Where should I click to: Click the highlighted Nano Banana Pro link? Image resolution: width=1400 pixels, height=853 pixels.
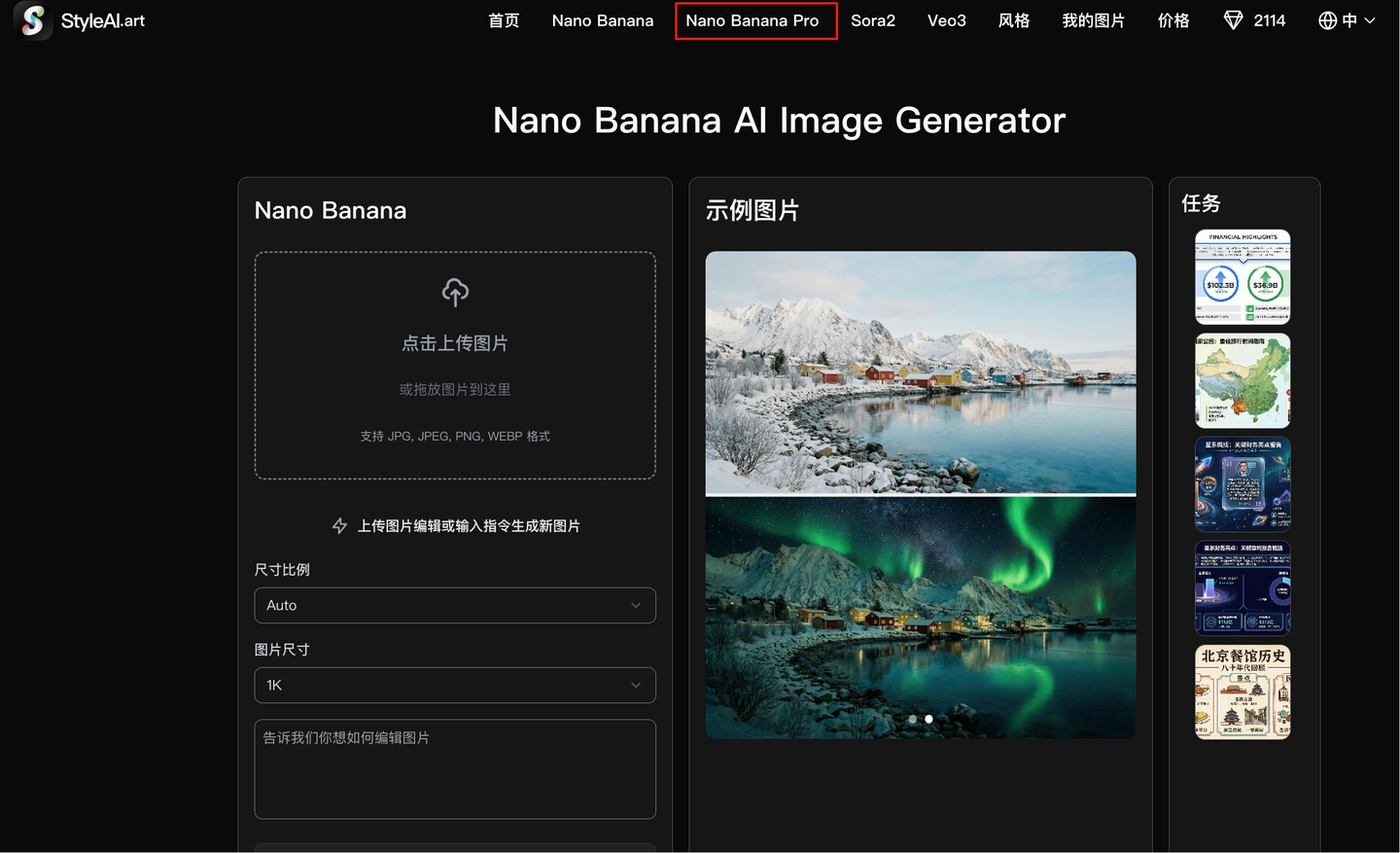[x=755, y=19]
